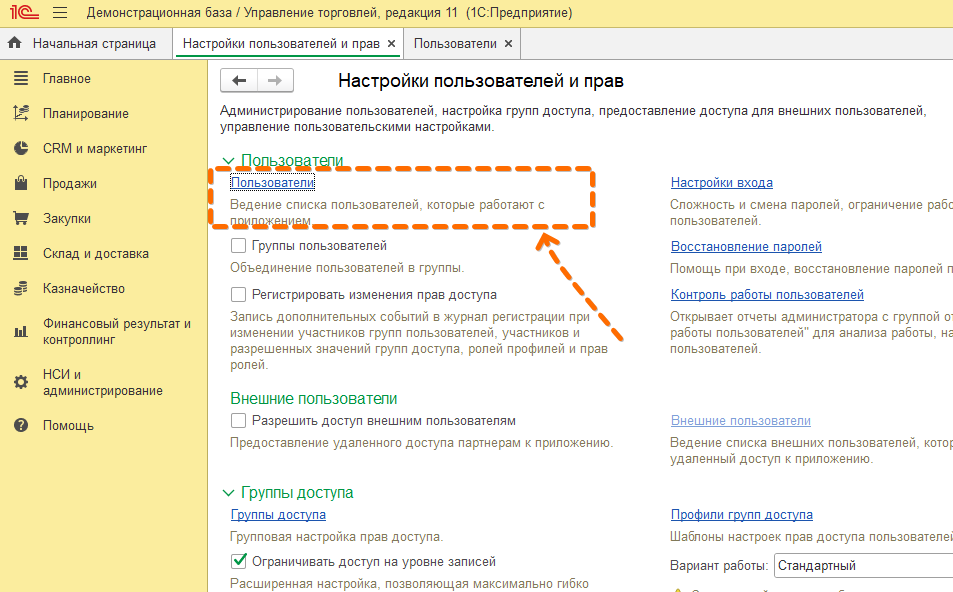Viewport: 953px width, 592px height.
Task: Click the back navigation arrow button
Action: pos(239,81)
